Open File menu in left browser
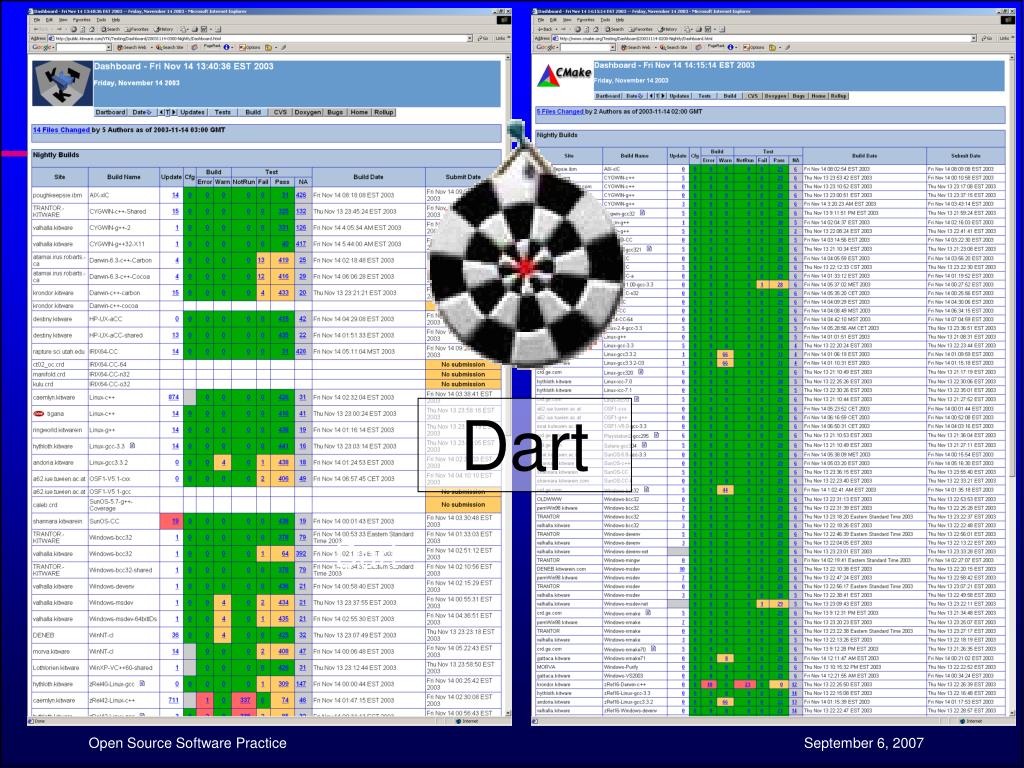The image size is (1024, 768). click(37, 20)
